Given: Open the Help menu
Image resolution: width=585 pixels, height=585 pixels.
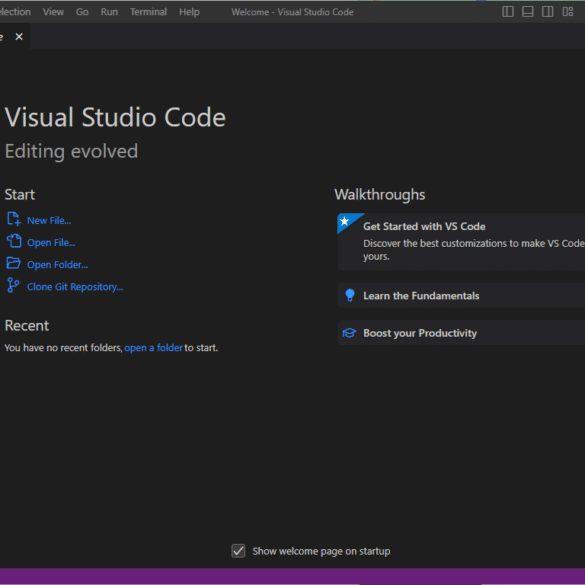Looking at the screenshot, I should [189, 12].
